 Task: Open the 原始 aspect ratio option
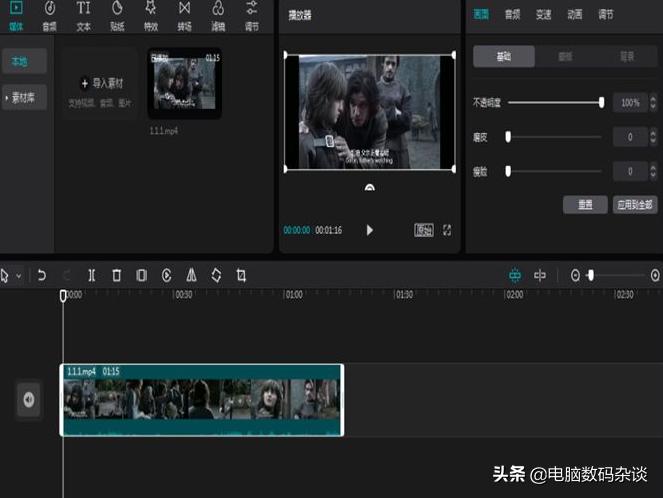tap(424, 230)
